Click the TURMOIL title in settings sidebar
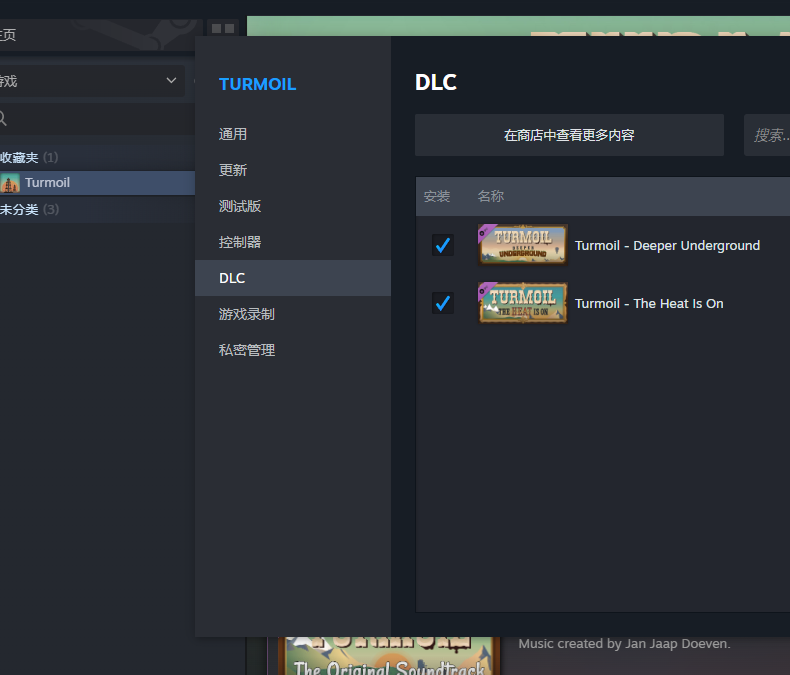 (x=257, y=84)
